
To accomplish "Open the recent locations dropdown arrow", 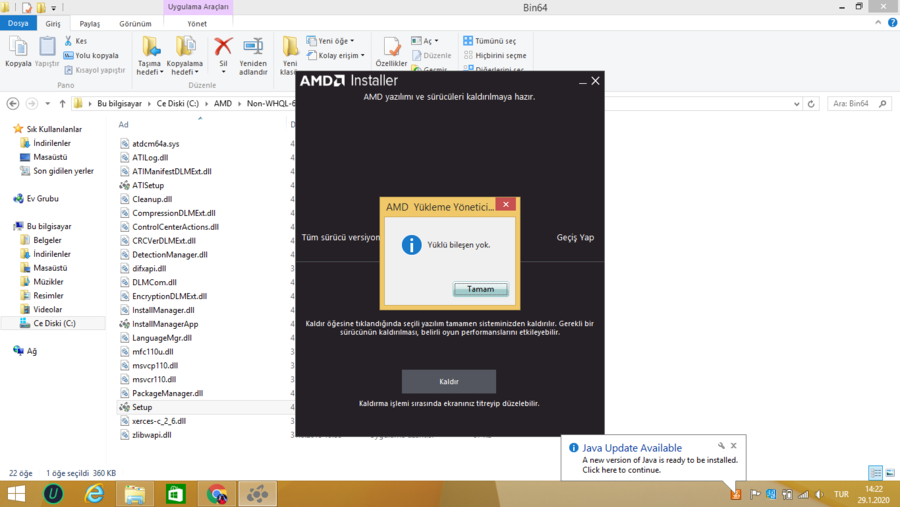I will [48, 104].
